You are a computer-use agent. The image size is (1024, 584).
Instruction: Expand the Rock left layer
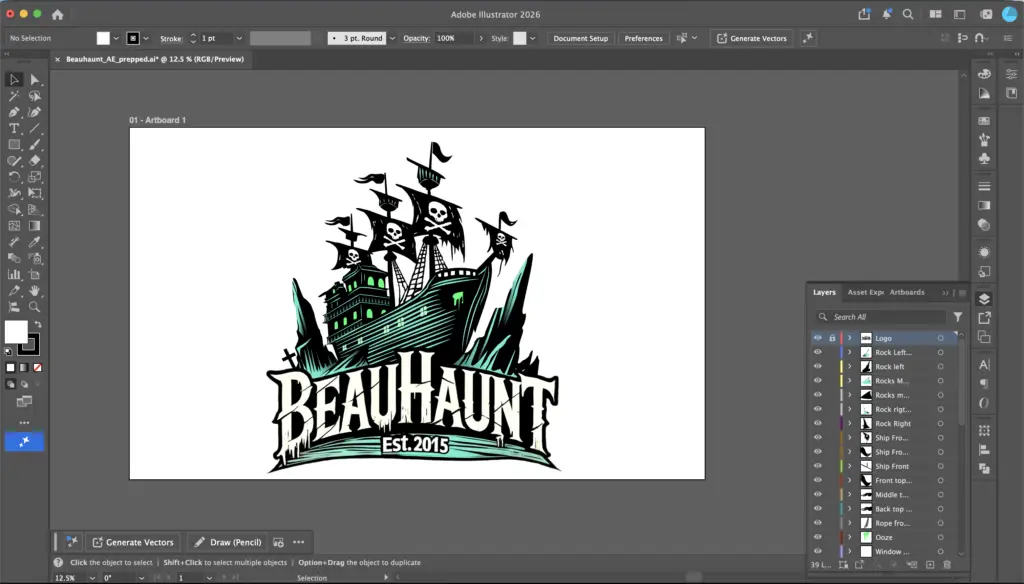850,366
